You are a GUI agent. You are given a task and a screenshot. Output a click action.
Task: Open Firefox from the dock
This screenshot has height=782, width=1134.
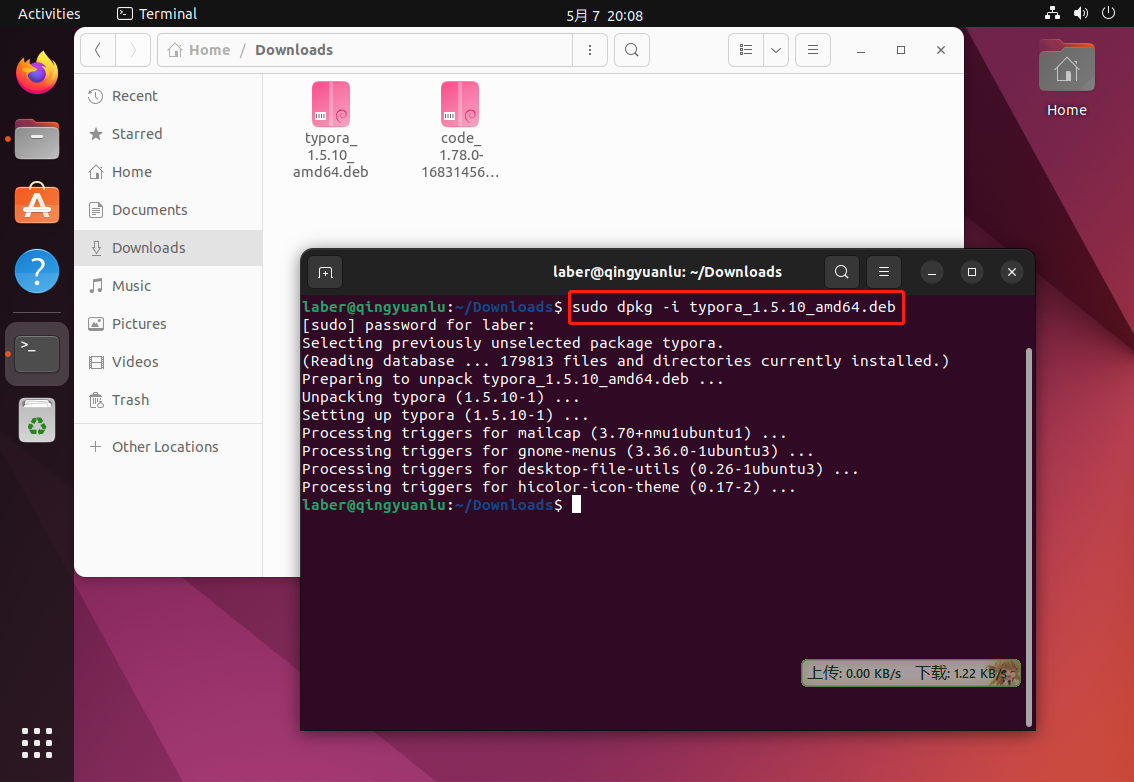[x=37, y=73]
